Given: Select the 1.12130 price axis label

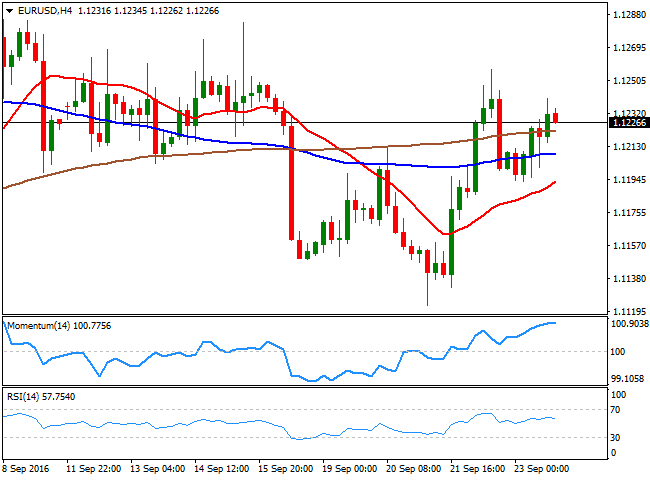Looking at the screenshot, I should coord(629,147).
